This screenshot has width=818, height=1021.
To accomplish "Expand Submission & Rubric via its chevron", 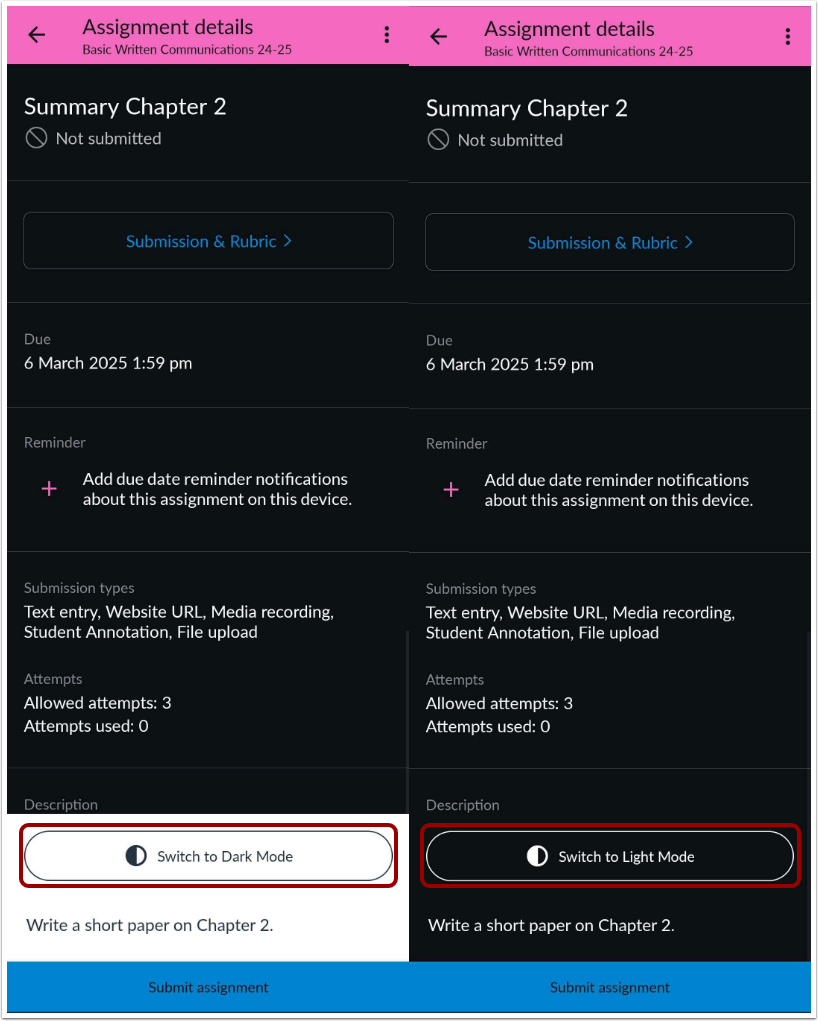I will (x=287, y=241).
